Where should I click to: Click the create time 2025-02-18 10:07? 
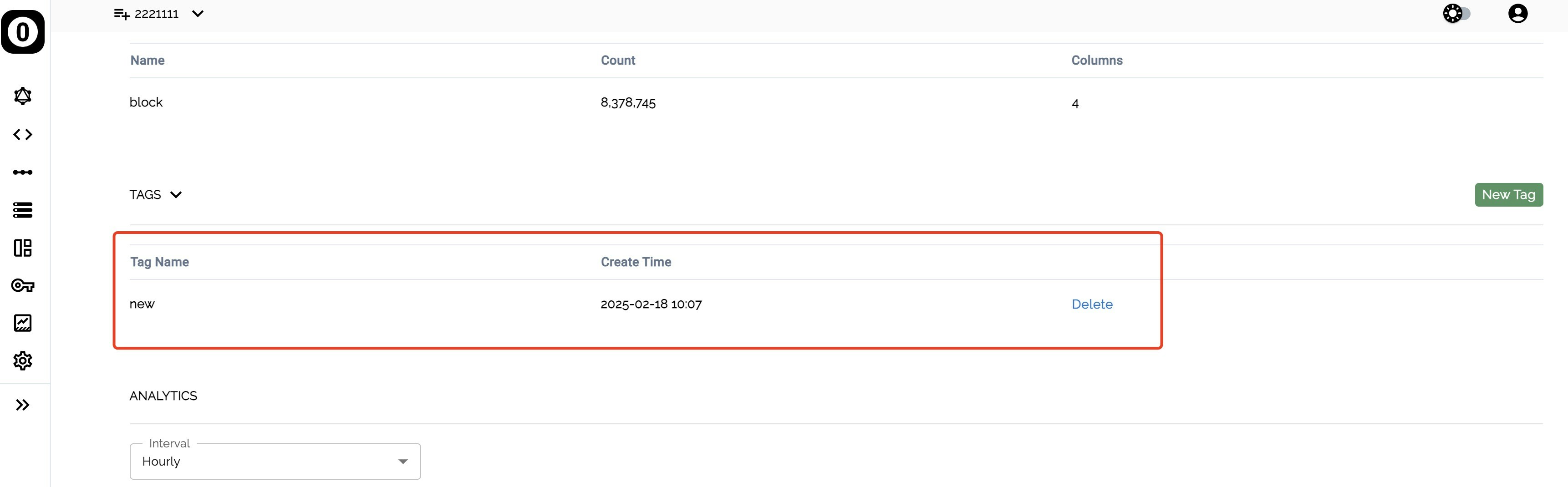[x=652, y=304]
